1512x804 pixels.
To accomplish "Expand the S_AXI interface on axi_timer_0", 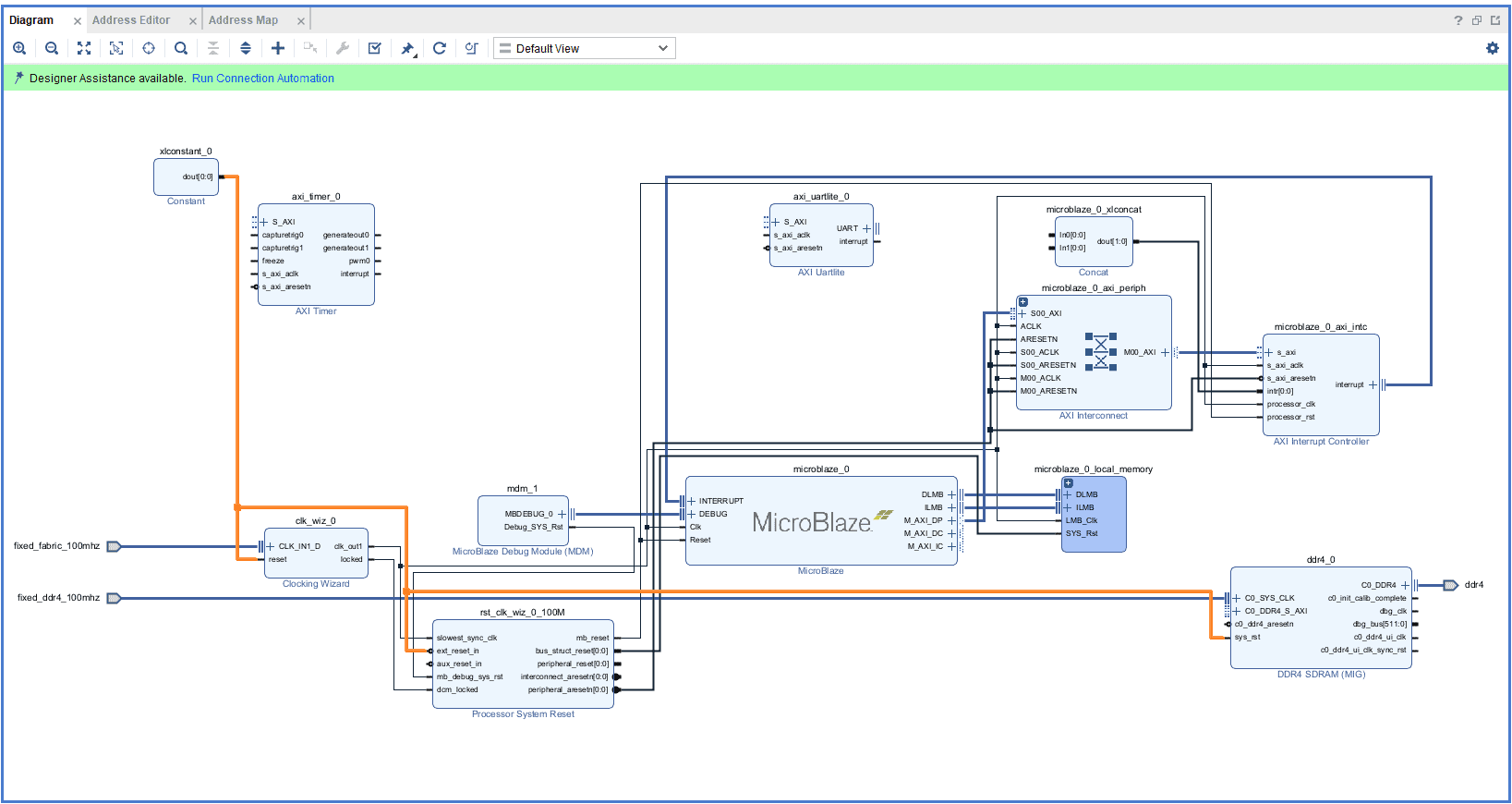I will coord(264,222).
